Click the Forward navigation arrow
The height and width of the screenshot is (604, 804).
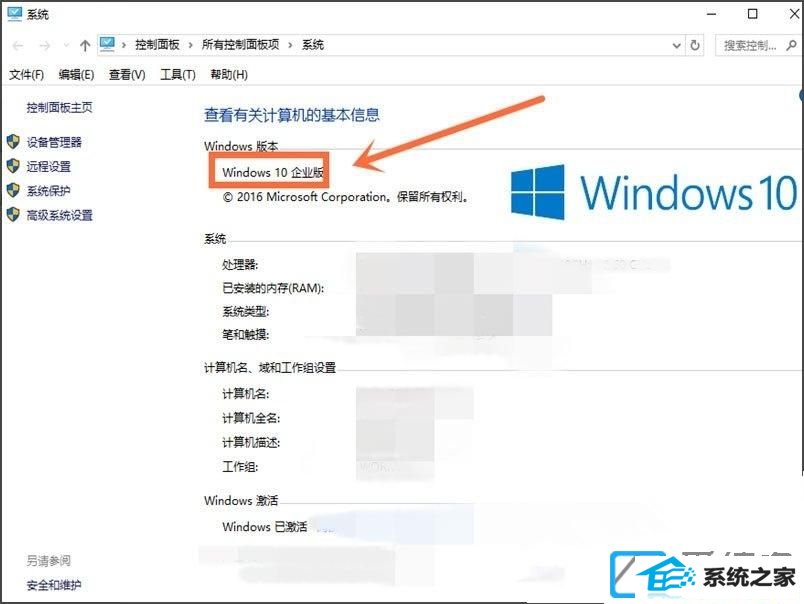point(45,46)
